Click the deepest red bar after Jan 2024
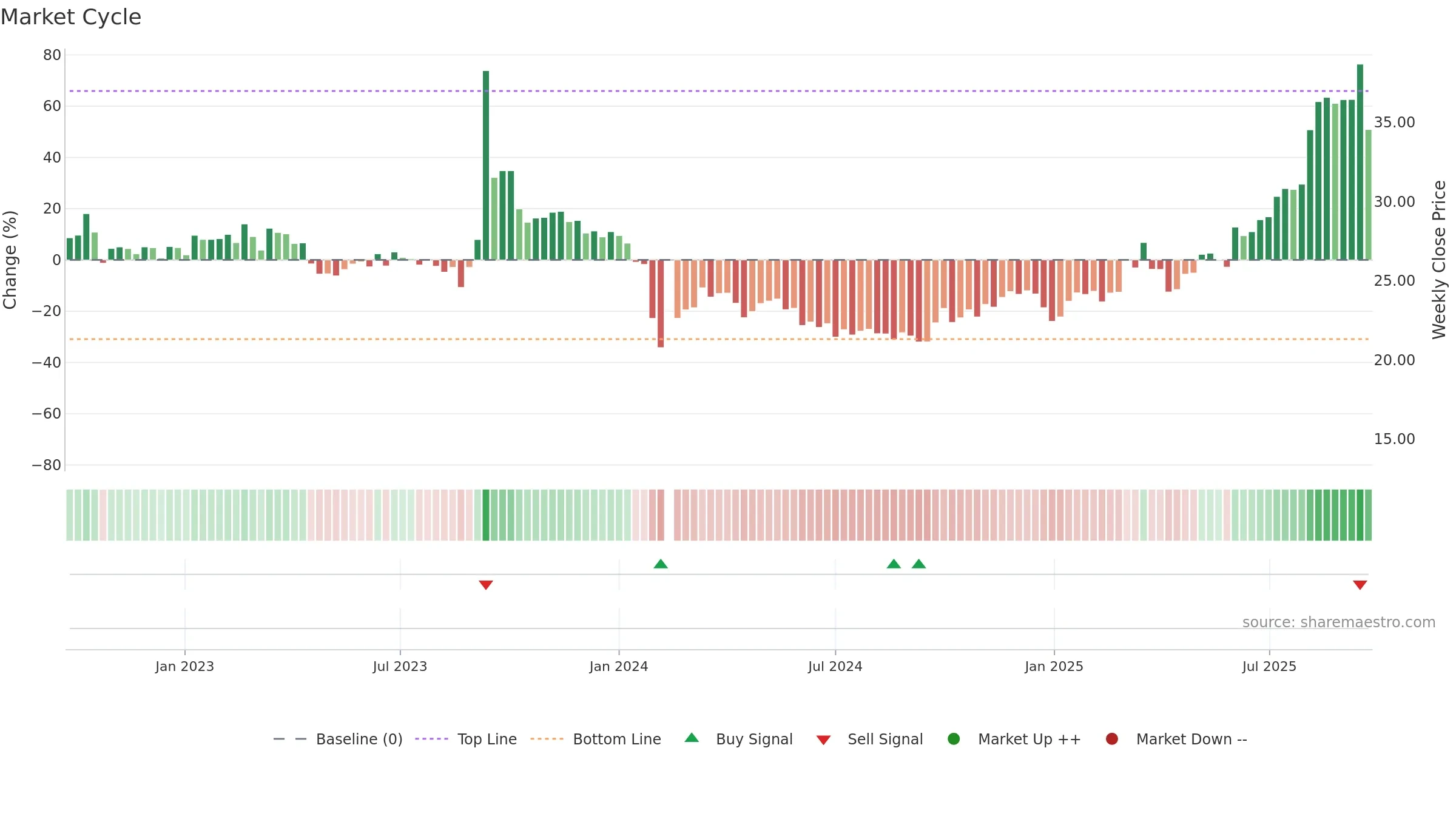Viewport: 1456px width, 819px height. coord(661,303)
